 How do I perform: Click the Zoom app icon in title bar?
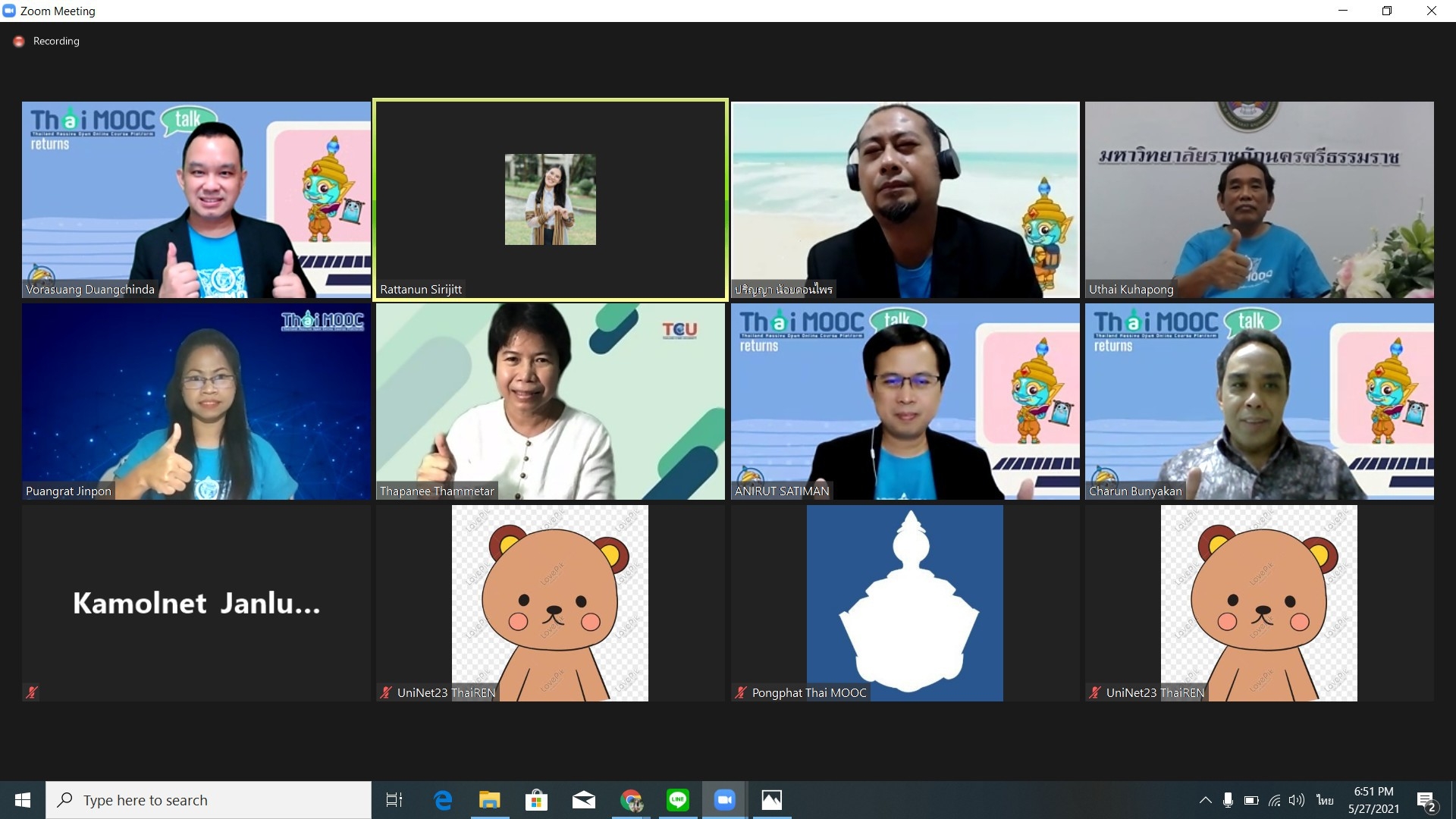(9, 11)
